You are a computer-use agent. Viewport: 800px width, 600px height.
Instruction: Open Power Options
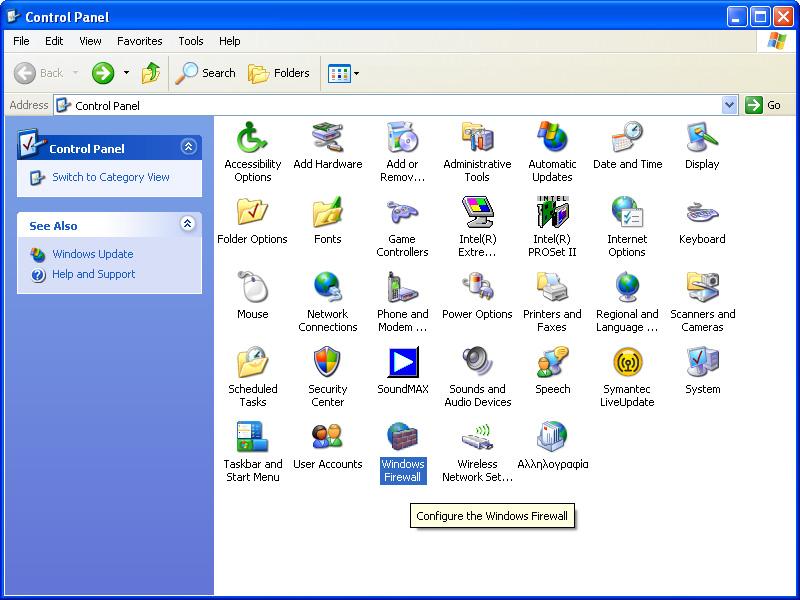point(477,295)
